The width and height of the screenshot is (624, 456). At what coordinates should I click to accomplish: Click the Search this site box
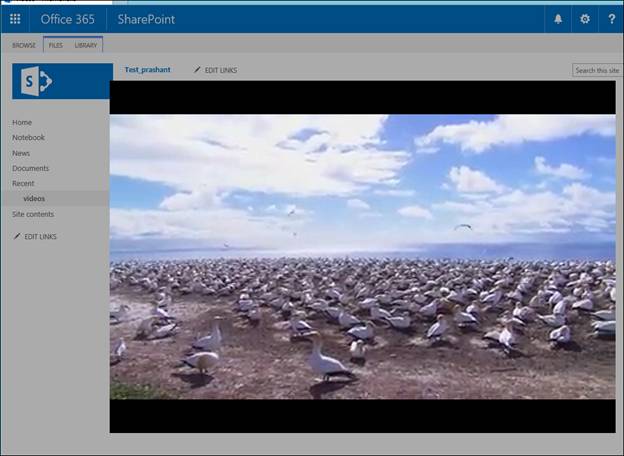click(x=597, y=70)
